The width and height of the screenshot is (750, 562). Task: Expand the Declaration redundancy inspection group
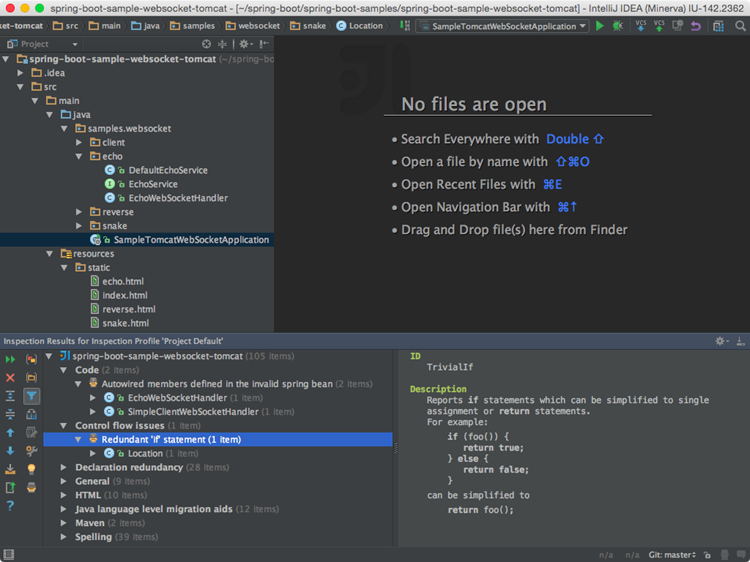pos(63,467)
